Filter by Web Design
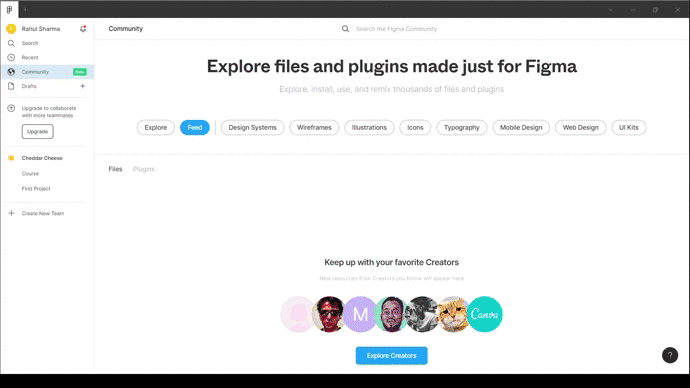Viewport: 690px width, 388px height. (x=580, y=128)
